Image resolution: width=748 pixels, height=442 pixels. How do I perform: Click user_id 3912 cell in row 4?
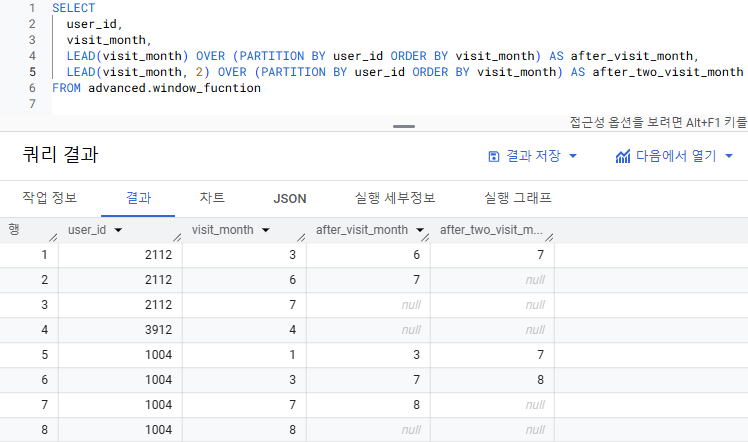point(158,329)
